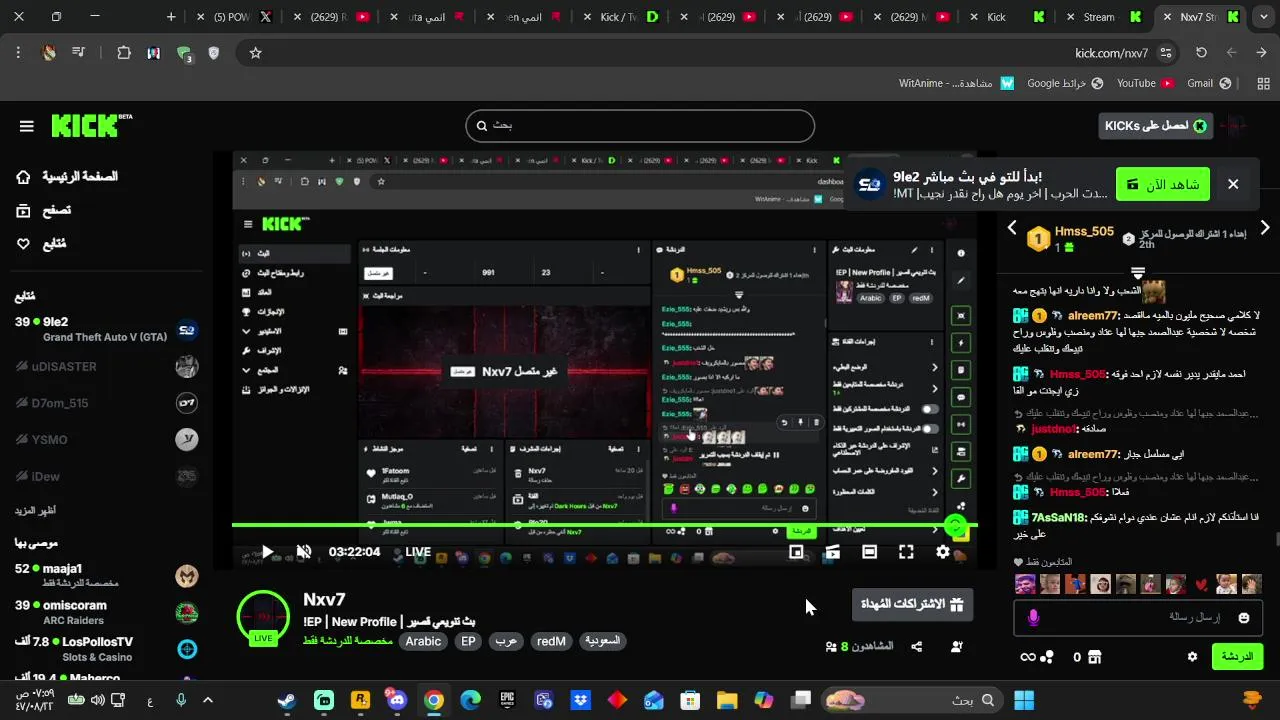Open followed channel iDew
This screenshot has height=720, width=1280.
106,476
